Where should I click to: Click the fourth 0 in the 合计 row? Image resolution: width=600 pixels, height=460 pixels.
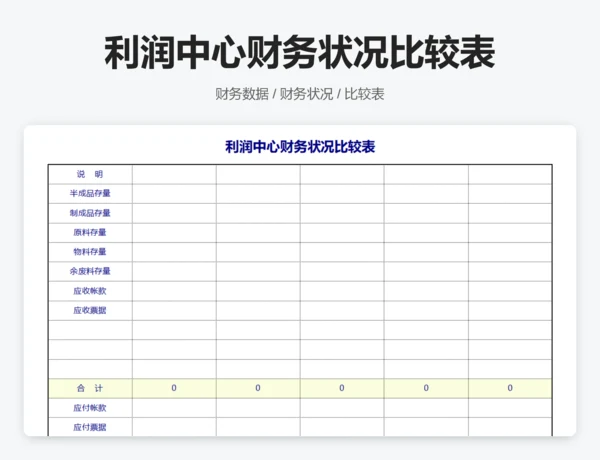point(426,388)
